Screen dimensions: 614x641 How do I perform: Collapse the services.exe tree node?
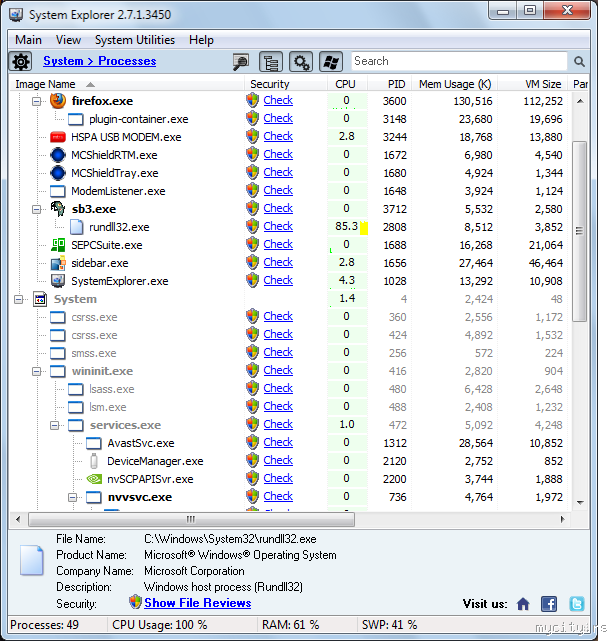pyautogui.click(x=54, y=425)
